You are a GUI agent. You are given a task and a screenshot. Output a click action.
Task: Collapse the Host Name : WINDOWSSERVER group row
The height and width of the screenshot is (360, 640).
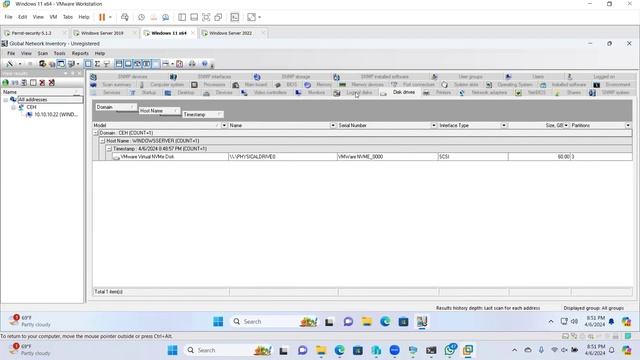pyautogui.click(x=102, y=141)
